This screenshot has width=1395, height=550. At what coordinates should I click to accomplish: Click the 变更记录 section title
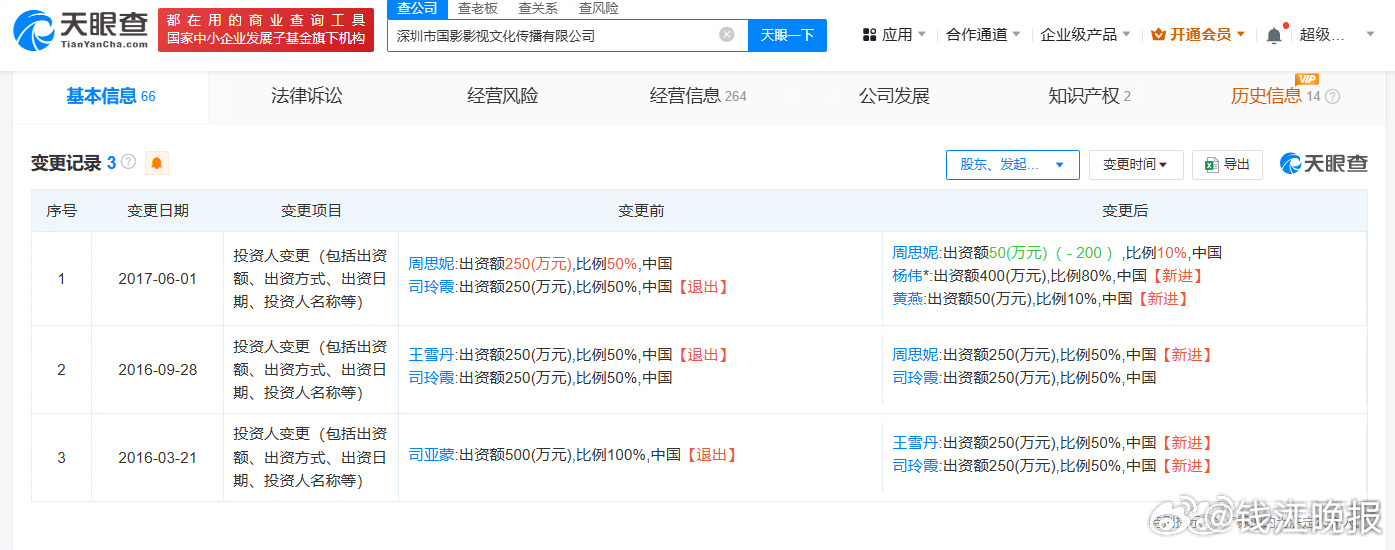[66, 163]
